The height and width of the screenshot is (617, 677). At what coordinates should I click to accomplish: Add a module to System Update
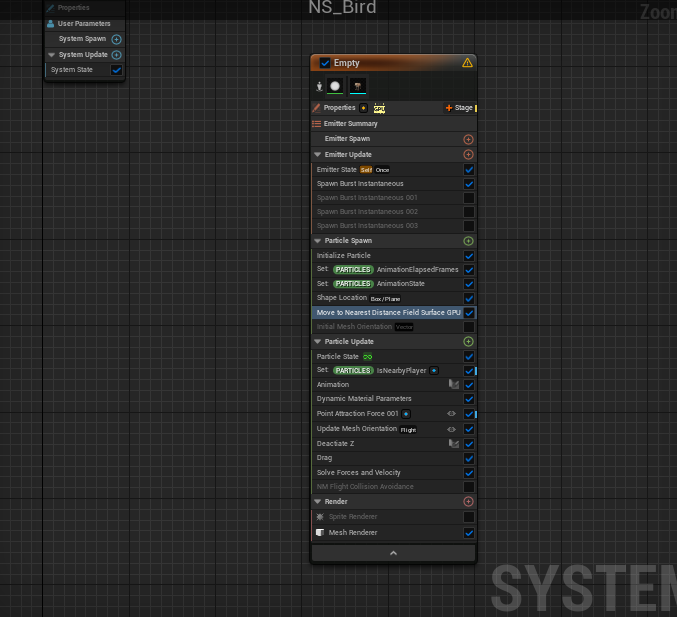pos(116,55)
